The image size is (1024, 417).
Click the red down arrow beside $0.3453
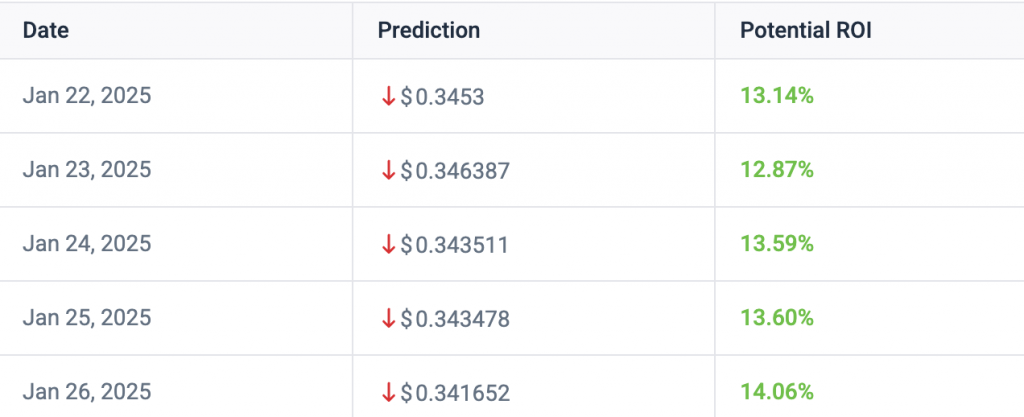(389, 97)
